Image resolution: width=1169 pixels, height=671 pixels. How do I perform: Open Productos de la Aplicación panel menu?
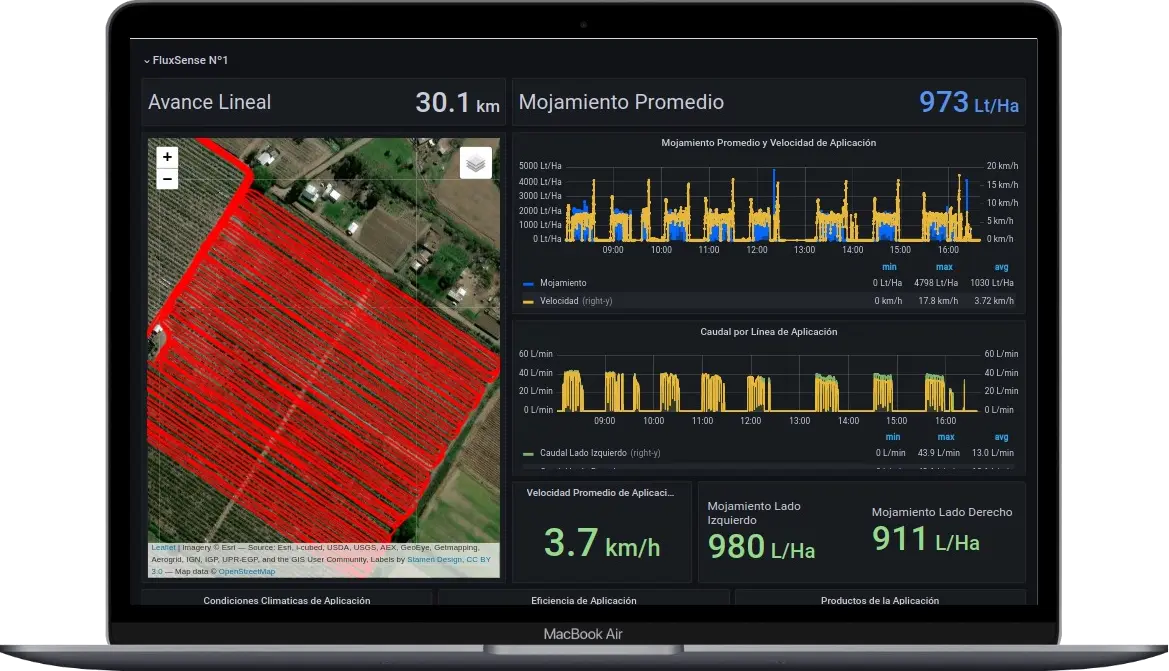pos(880,600)
